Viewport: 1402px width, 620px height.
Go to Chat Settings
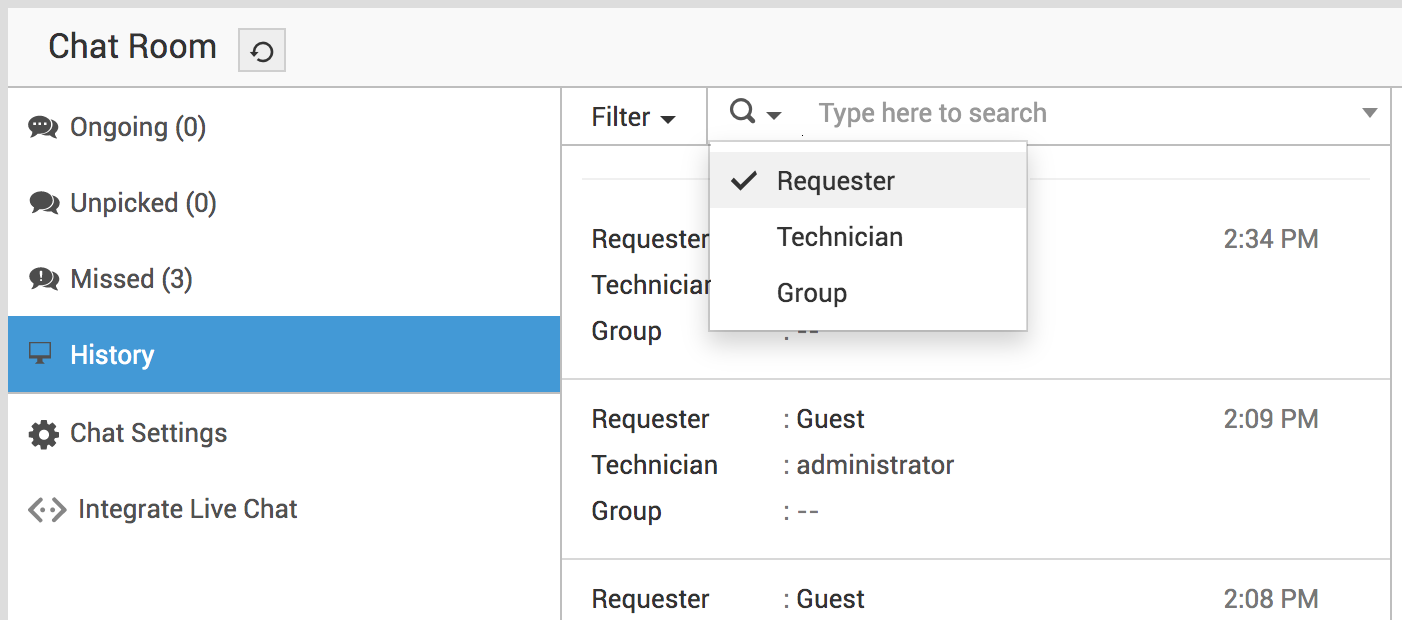tap(149, 434)
